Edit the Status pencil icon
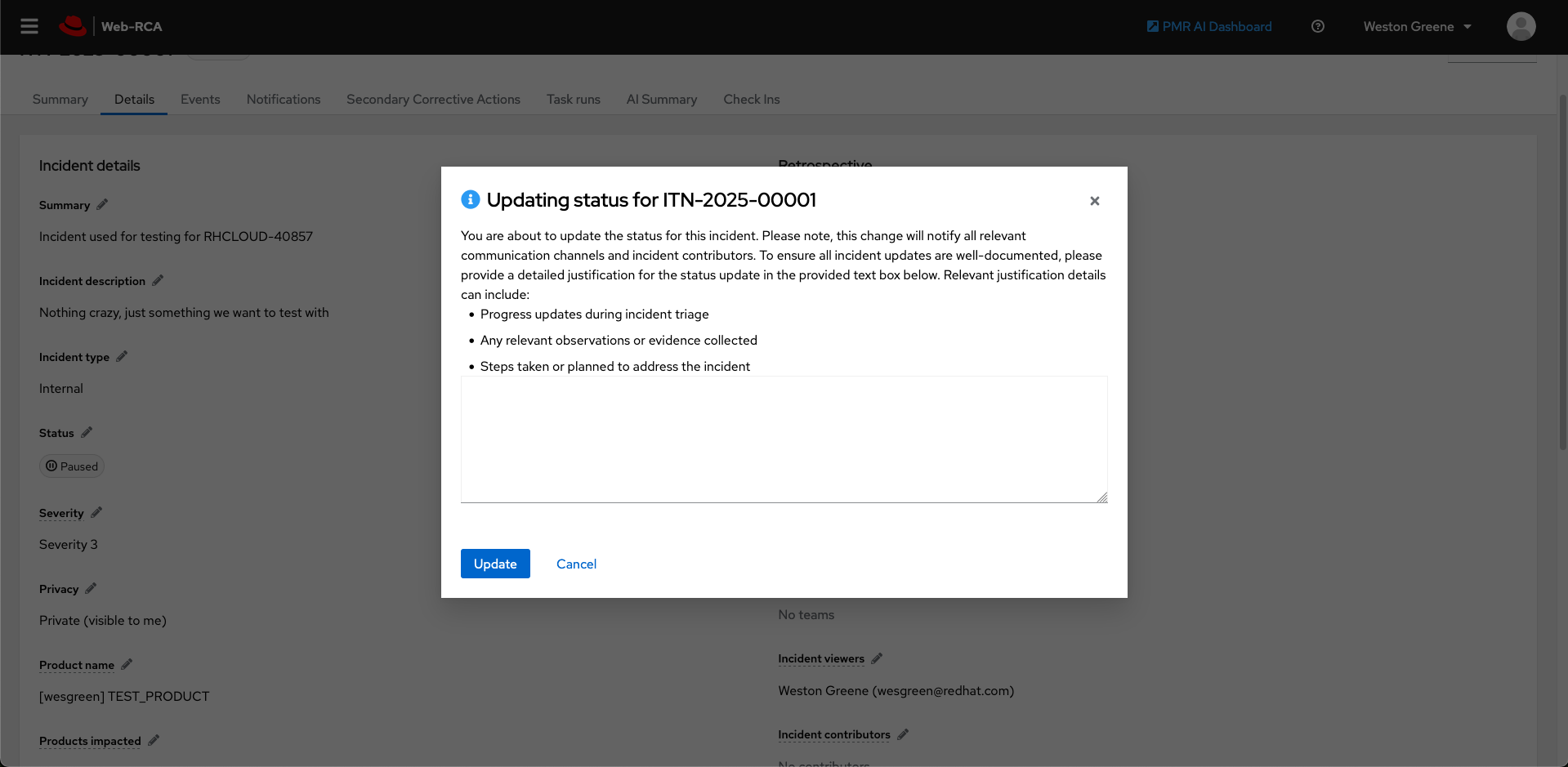This screenshot has height=767, width=1568. pyautogui.click(x=87, y=433)
